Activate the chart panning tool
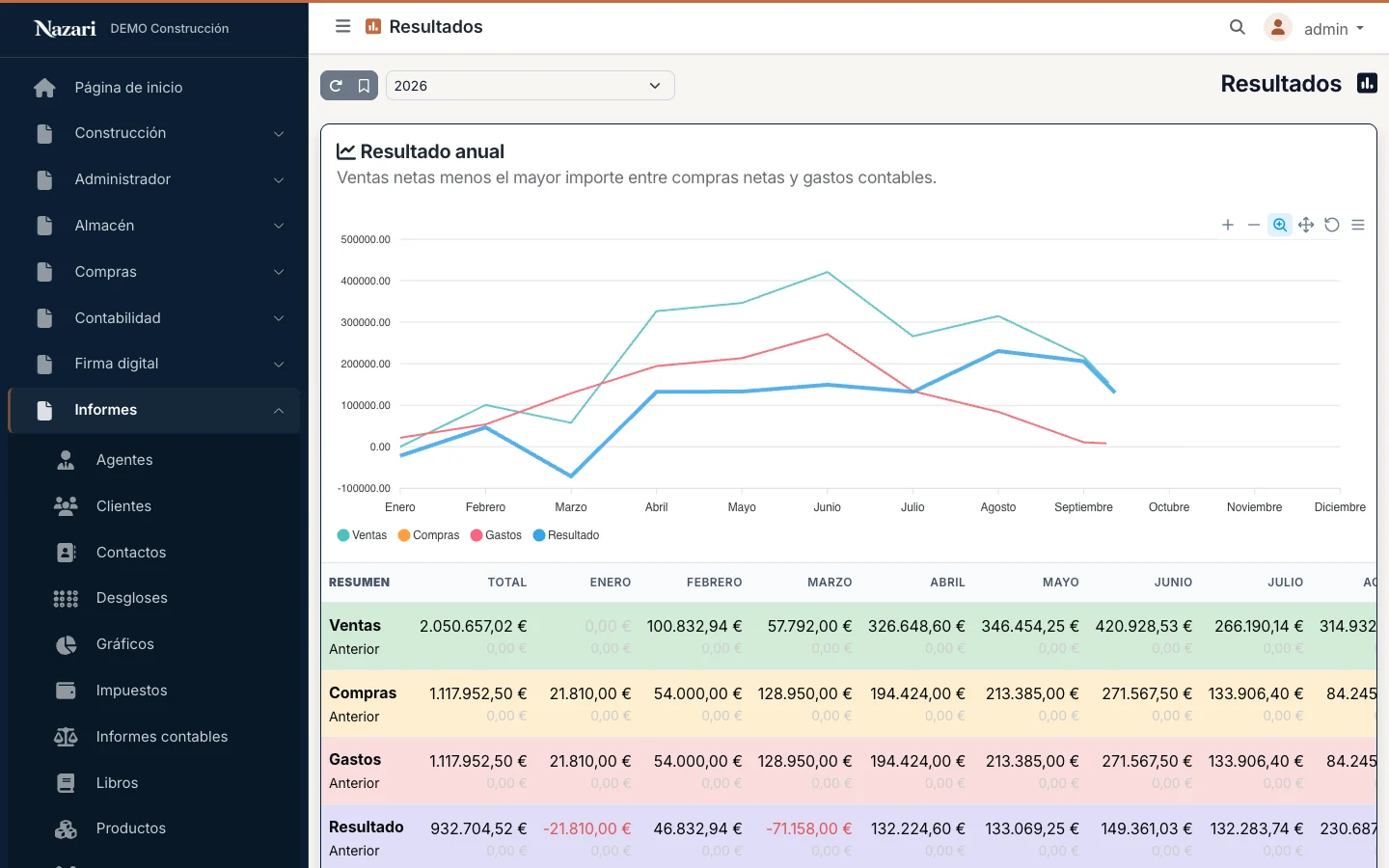The image size is (1389, 868). 1306,225
